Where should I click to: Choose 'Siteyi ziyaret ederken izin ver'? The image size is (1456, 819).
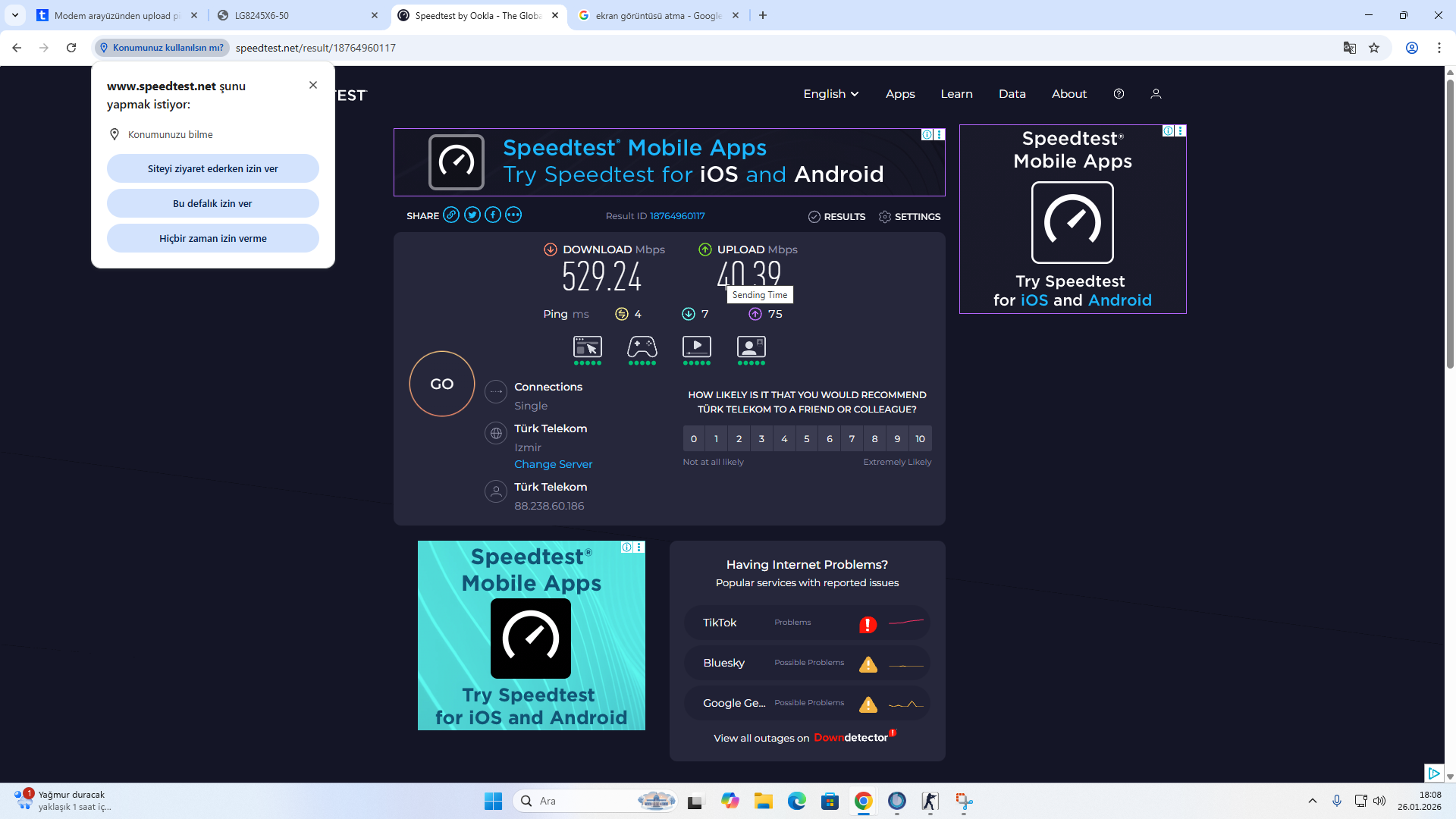tap(213, 168)
